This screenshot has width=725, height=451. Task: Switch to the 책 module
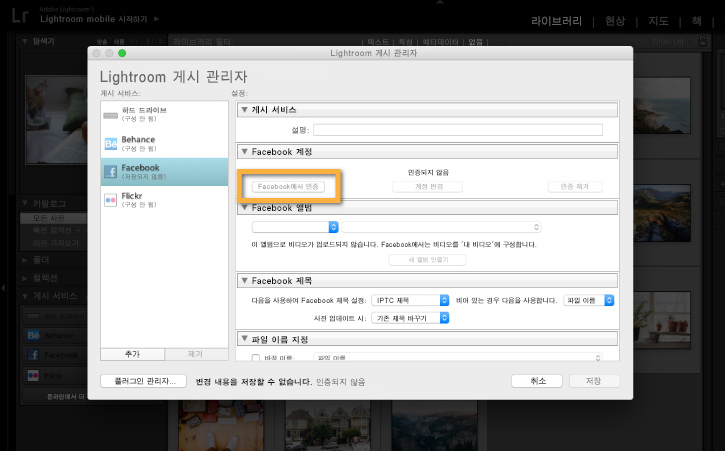[x=696, y=21]
